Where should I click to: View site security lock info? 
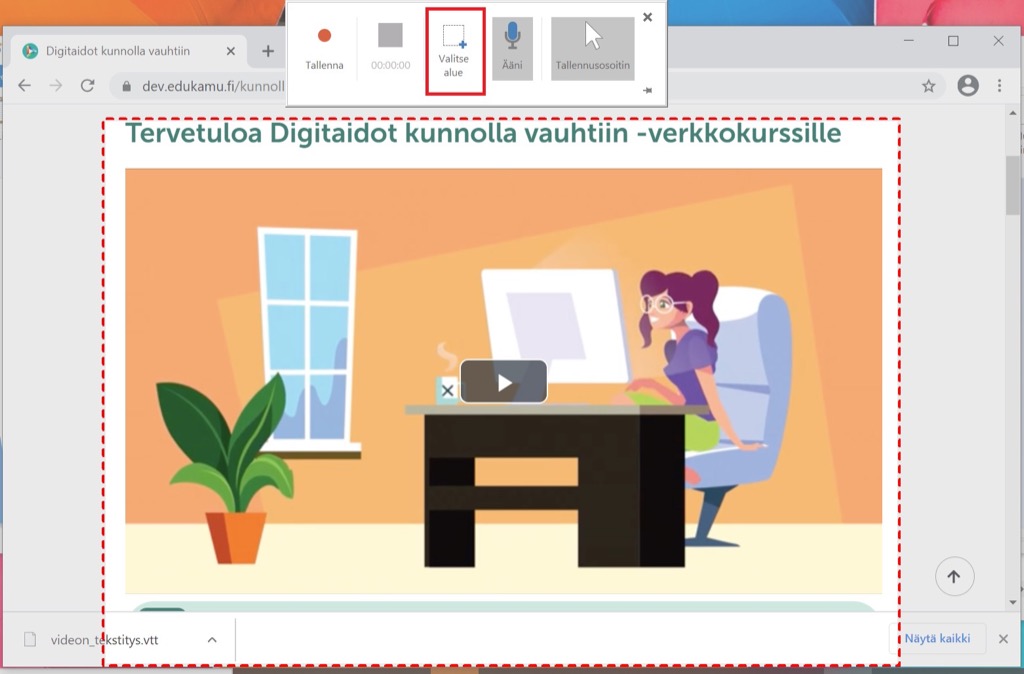point(127,86)
